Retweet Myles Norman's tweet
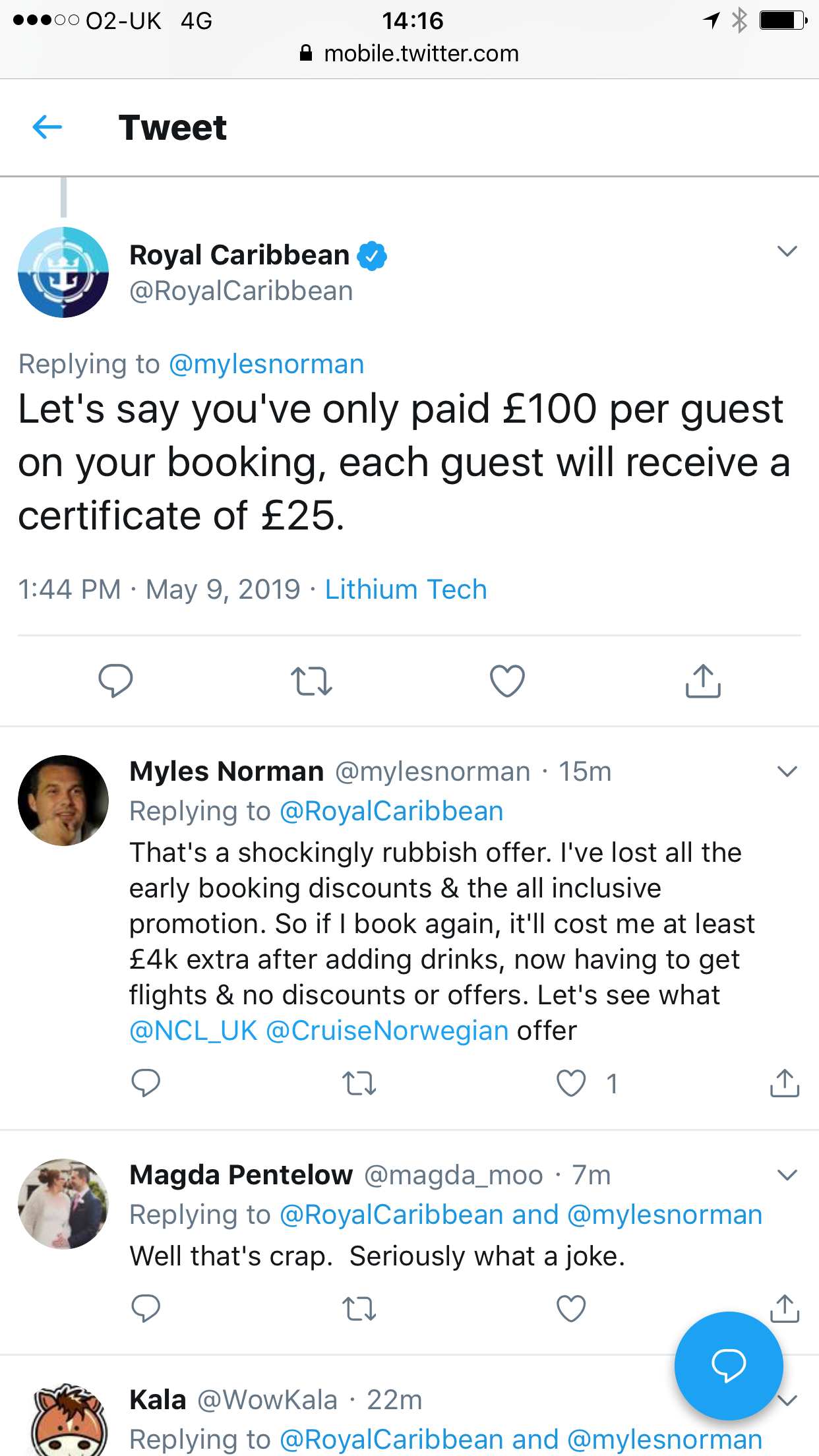This screenshot has width=819, height=1456. (359, 1083)
